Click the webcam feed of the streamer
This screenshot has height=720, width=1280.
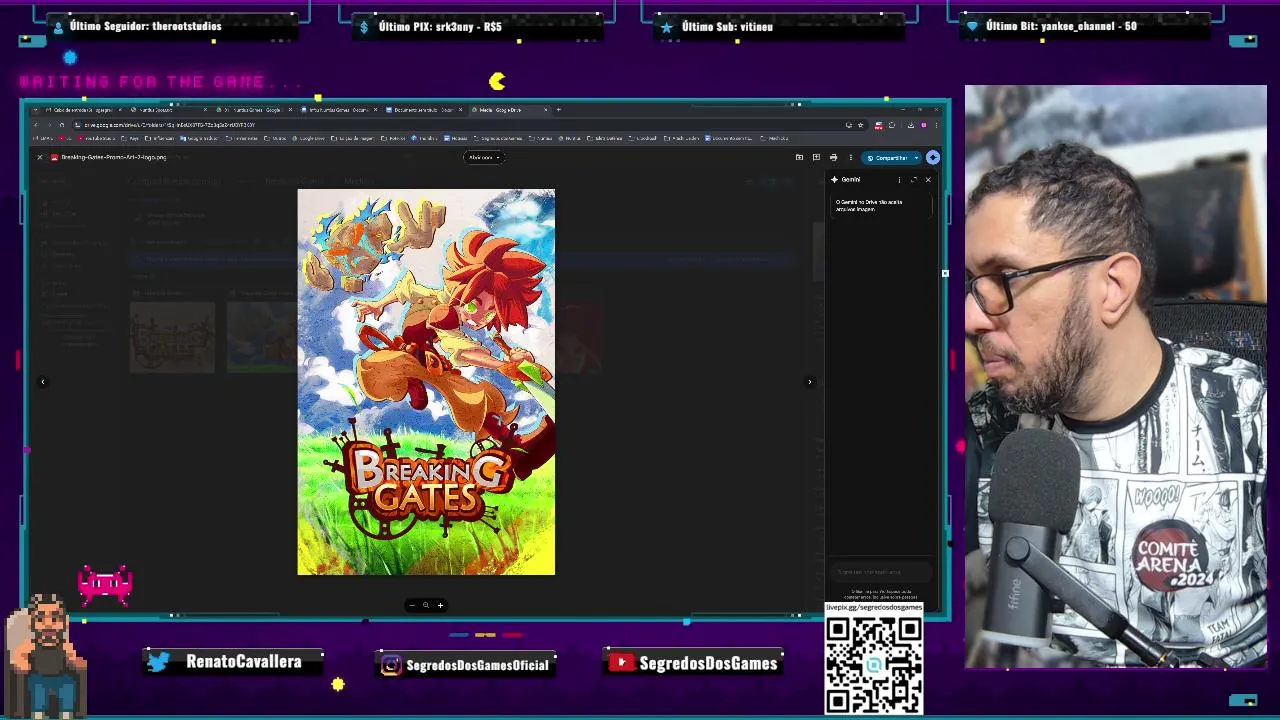pos(1115,377)
